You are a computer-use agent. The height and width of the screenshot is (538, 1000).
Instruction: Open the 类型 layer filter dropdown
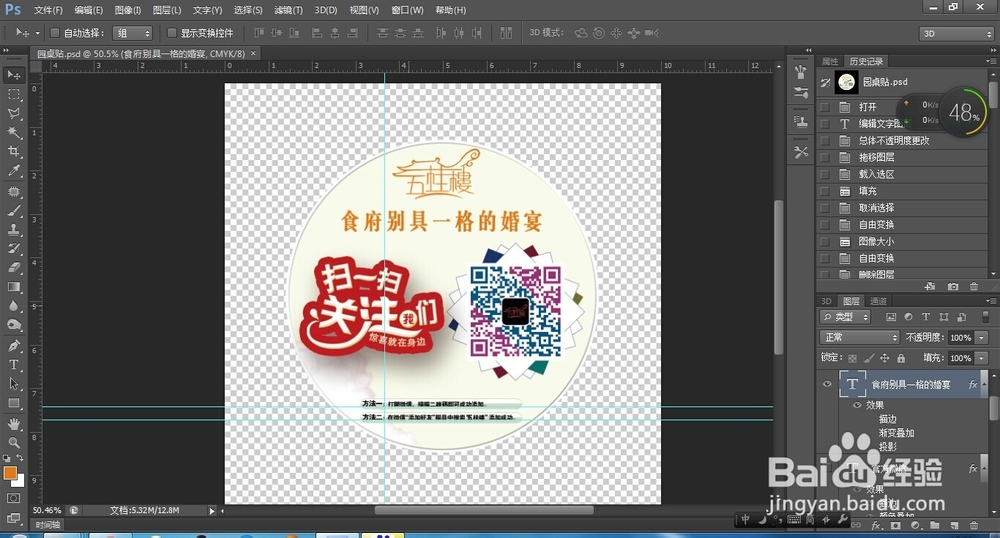(845, 317)
